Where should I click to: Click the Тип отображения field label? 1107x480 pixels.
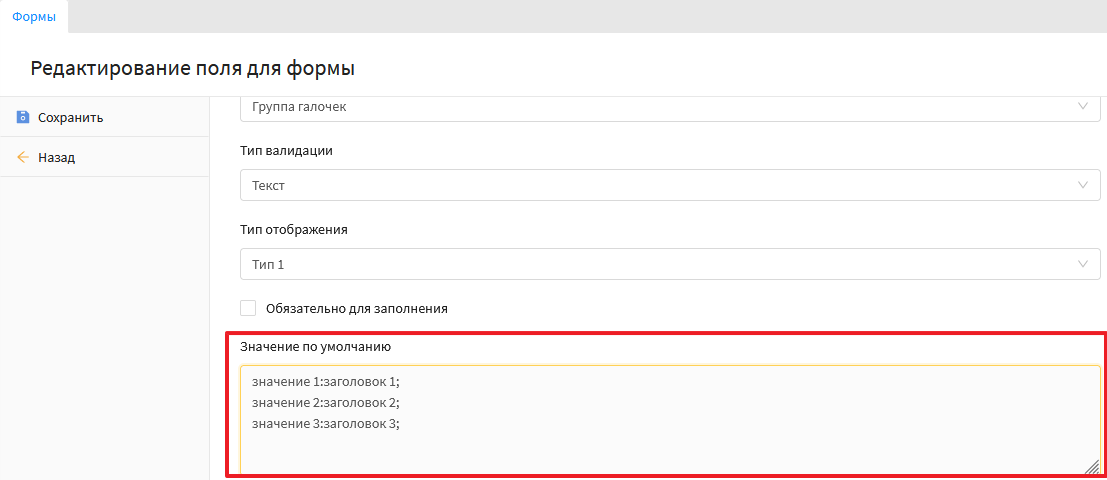pos(293,229)
